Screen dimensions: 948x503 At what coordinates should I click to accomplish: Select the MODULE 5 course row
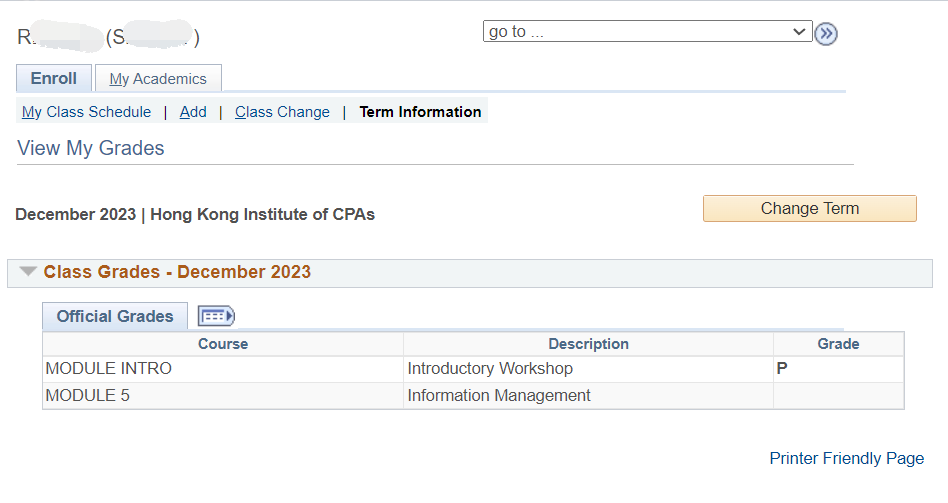[x=473, y=395]
